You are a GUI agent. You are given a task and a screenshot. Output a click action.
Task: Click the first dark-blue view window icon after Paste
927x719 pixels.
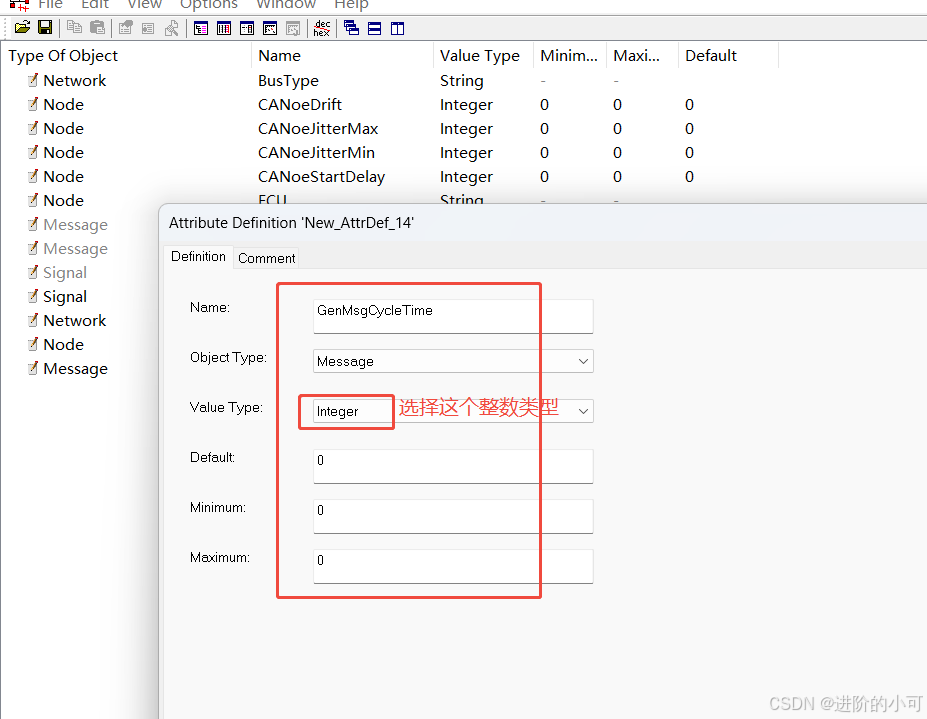click(201, 28)
